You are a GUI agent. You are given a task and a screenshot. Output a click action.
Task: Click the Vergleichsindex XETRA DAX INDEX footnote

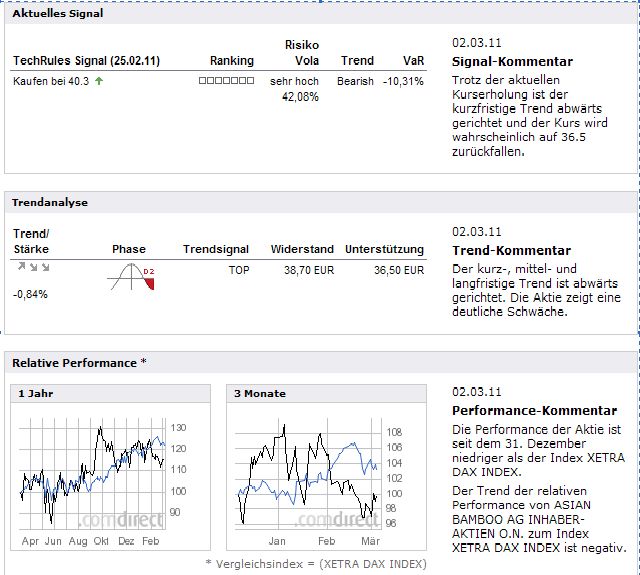coord(316,564)
